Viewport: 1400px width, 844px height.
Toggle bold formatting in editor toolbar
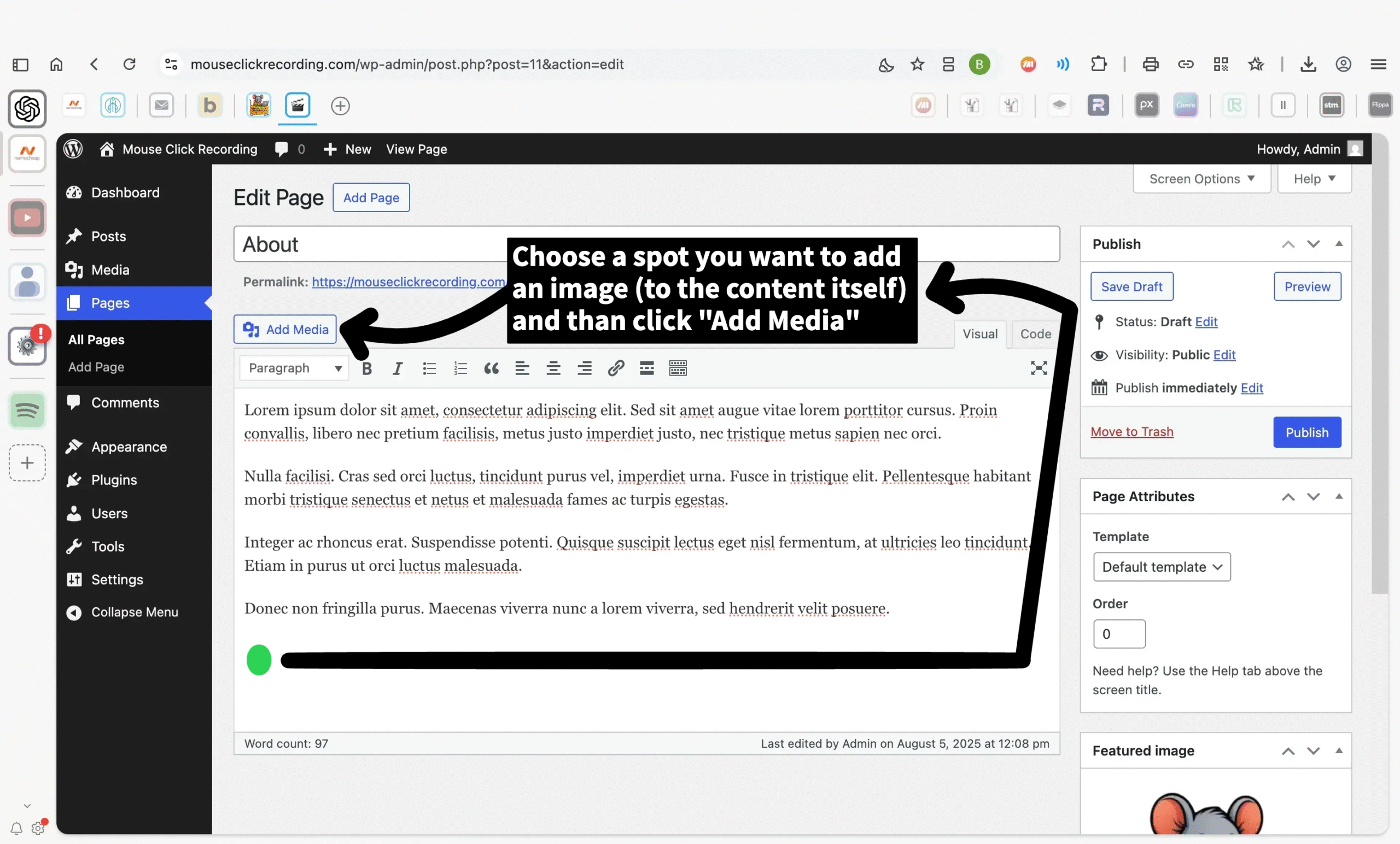366,368
